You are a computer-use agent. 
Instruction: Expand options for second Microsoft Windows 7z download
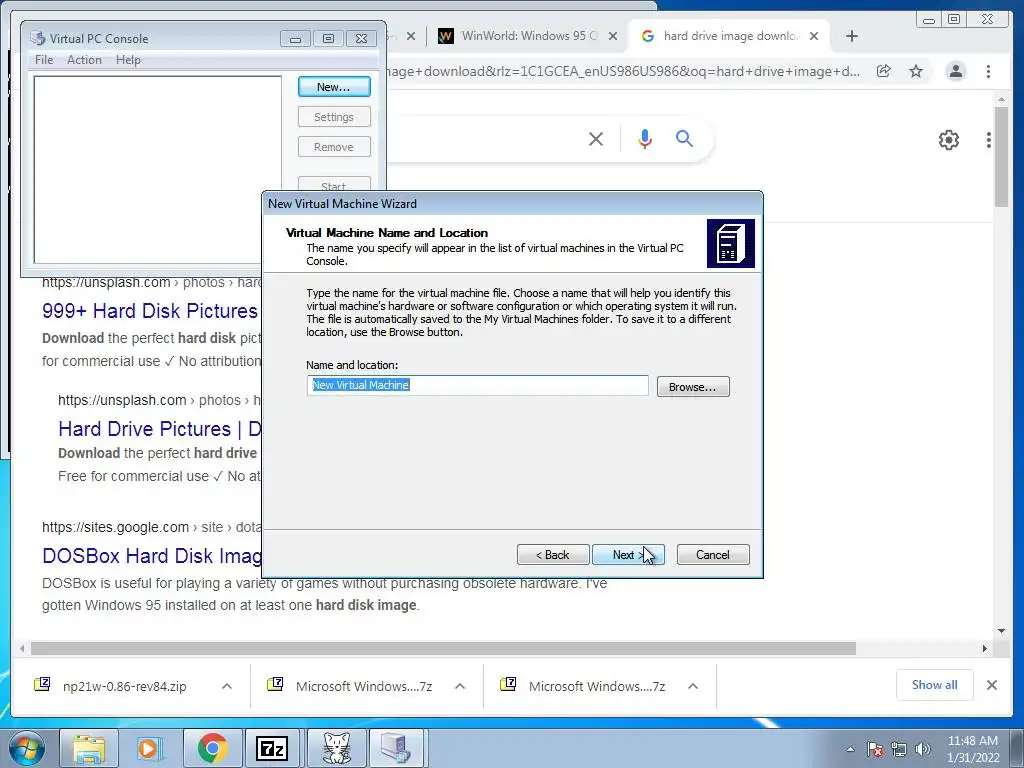pos(693,686)
